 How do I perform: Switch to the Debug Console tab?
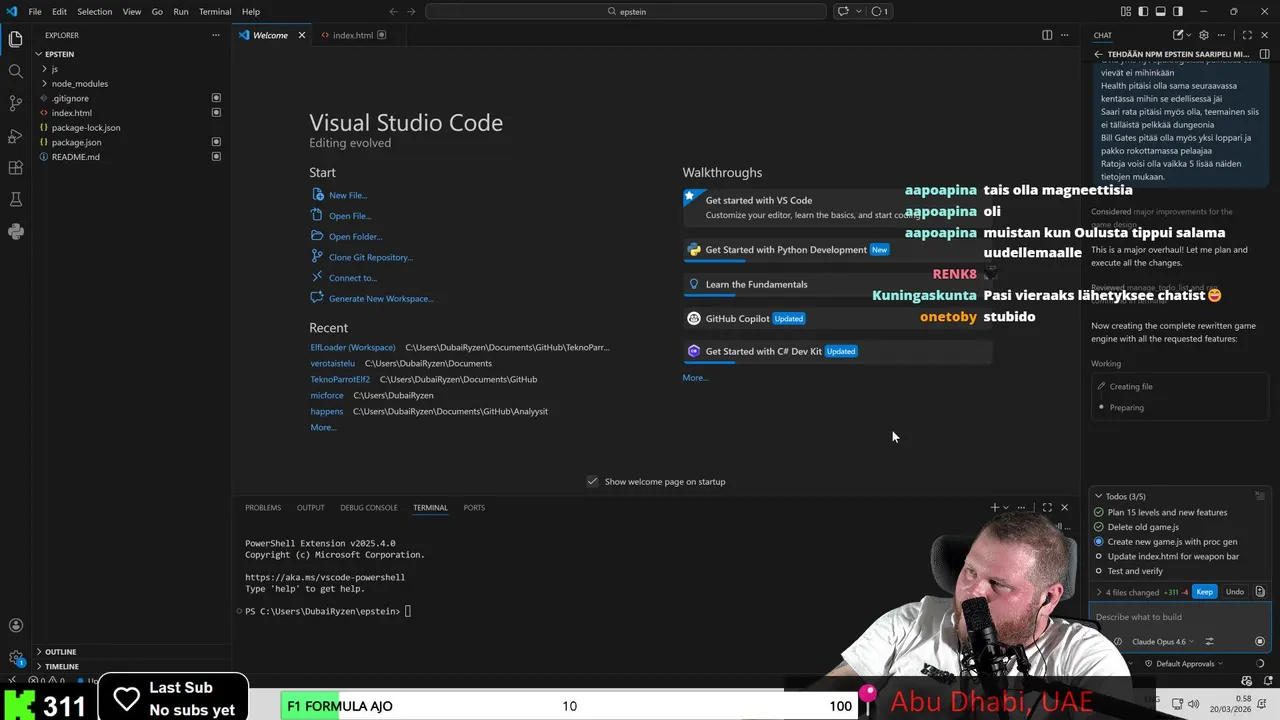(x=368, y=508)
